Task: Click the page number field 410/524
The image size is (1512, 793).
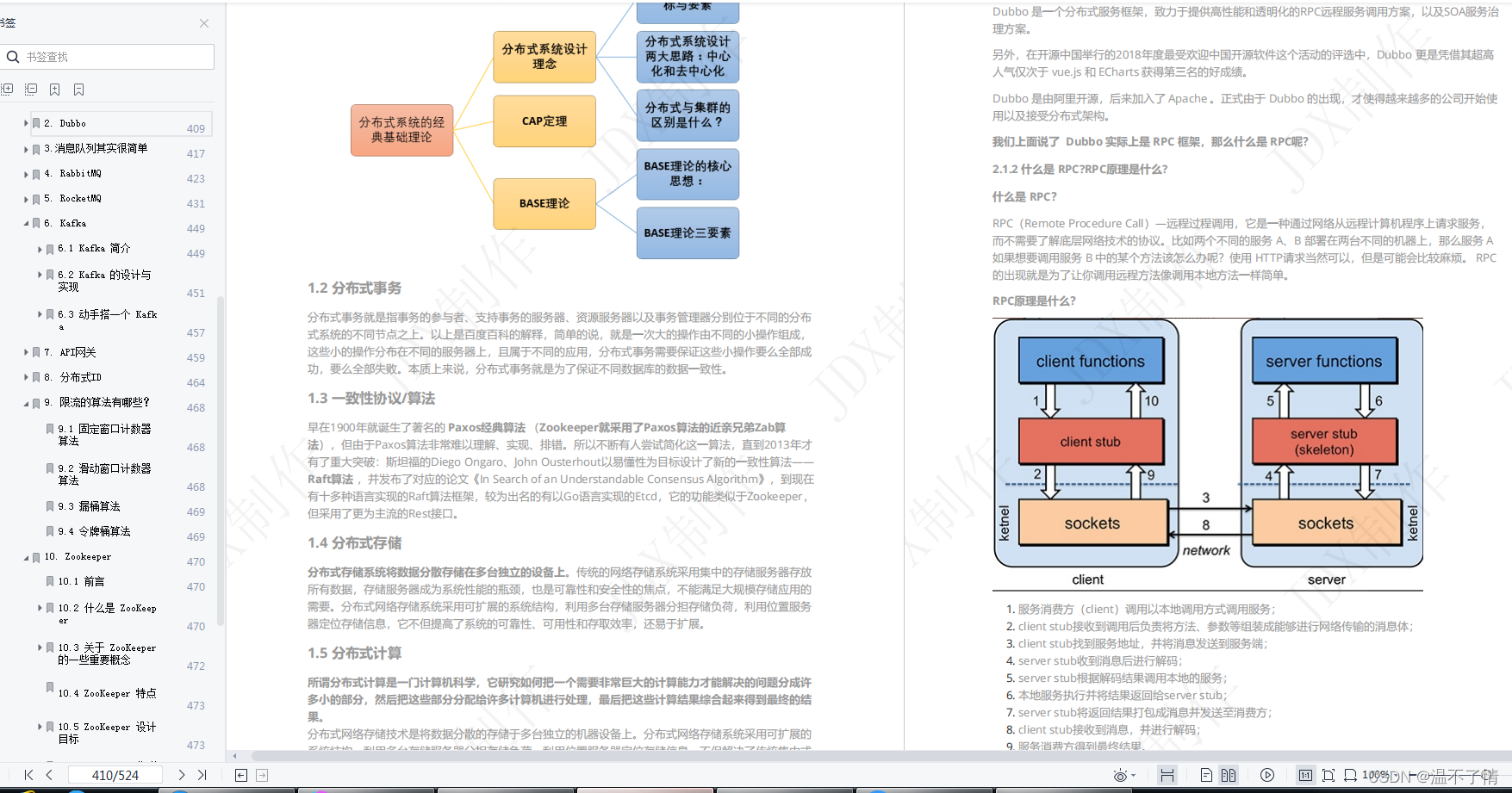Action: (115, 775)
